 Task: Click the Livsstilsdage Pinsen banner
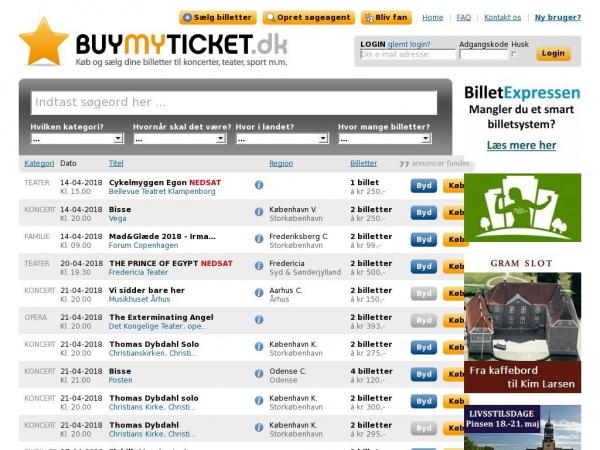click(x=522, y=427)
